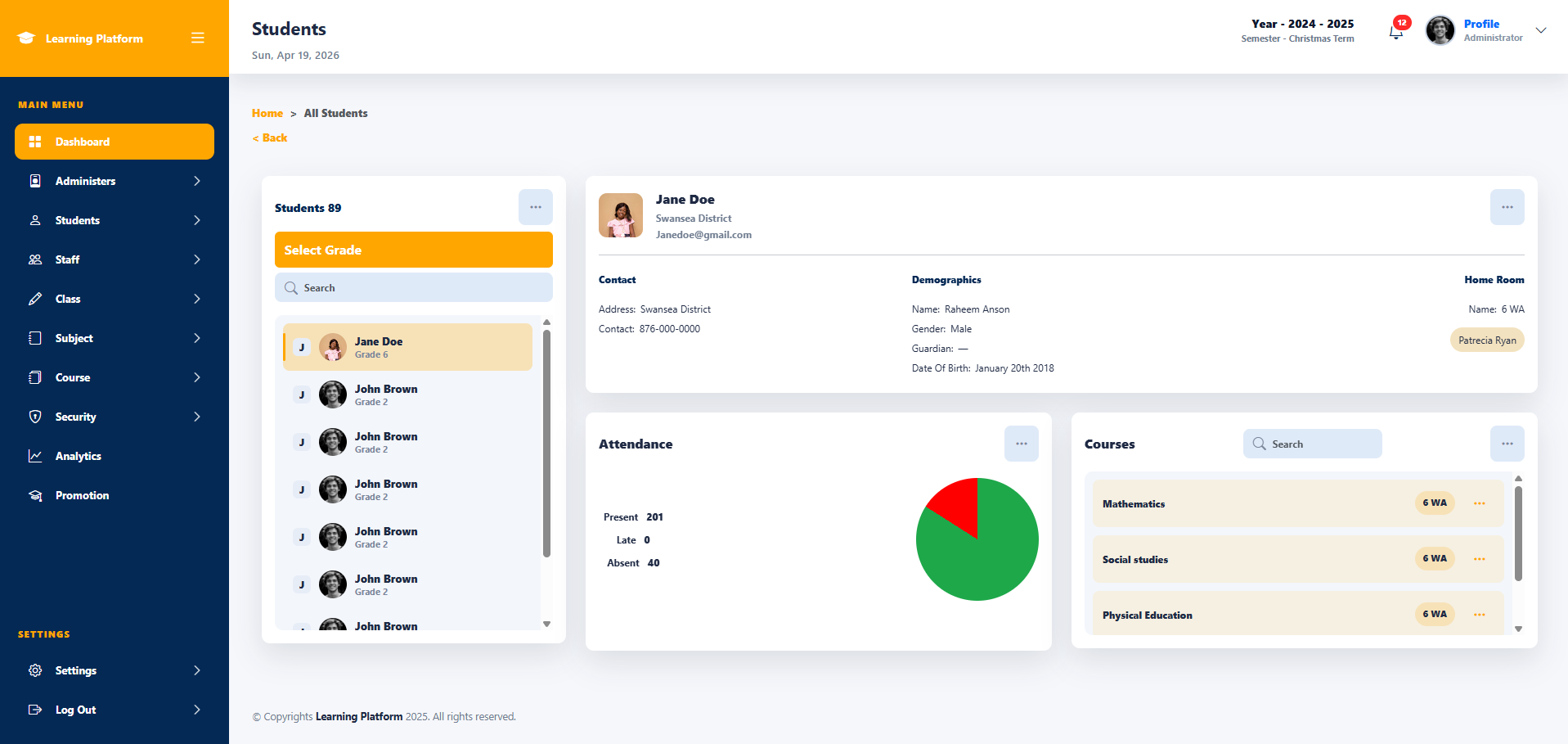Go to the Home breadcrumb link
Viewport: 1568px width, 744px height.
(x=267, y=113)
